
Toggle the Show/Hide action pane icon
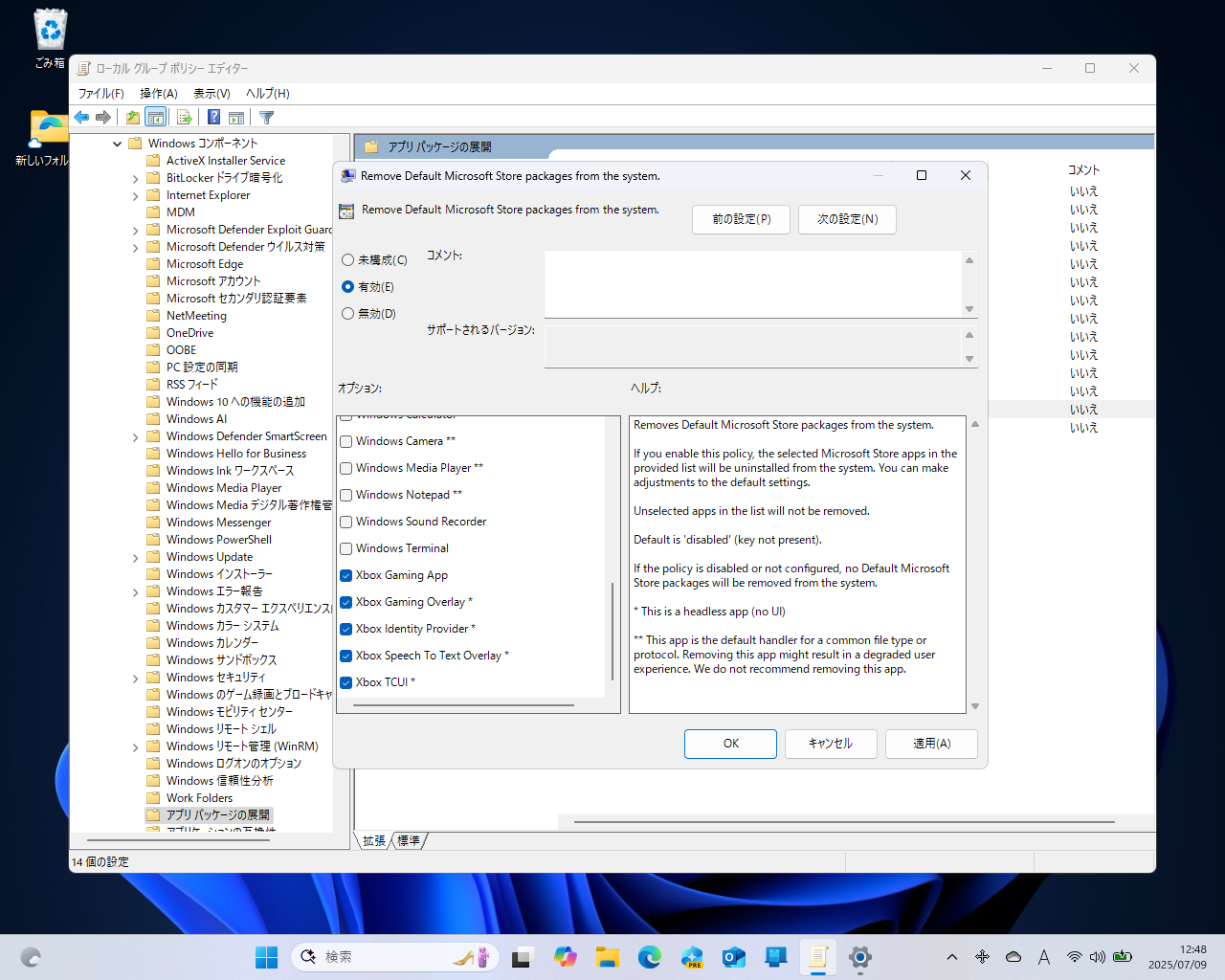click(x=236, y=118)
